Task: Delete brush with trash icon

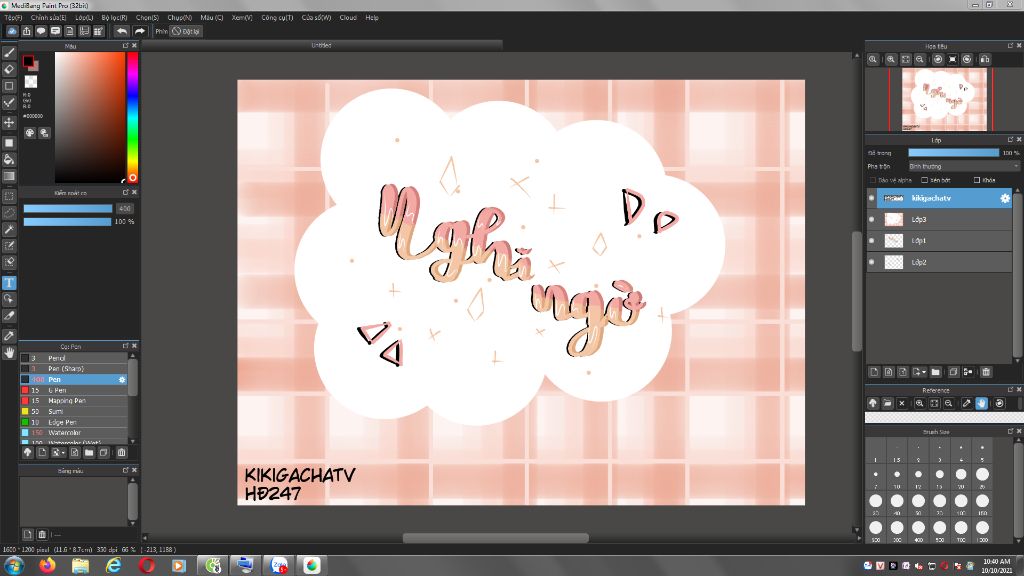Action: tap(121, 453)
